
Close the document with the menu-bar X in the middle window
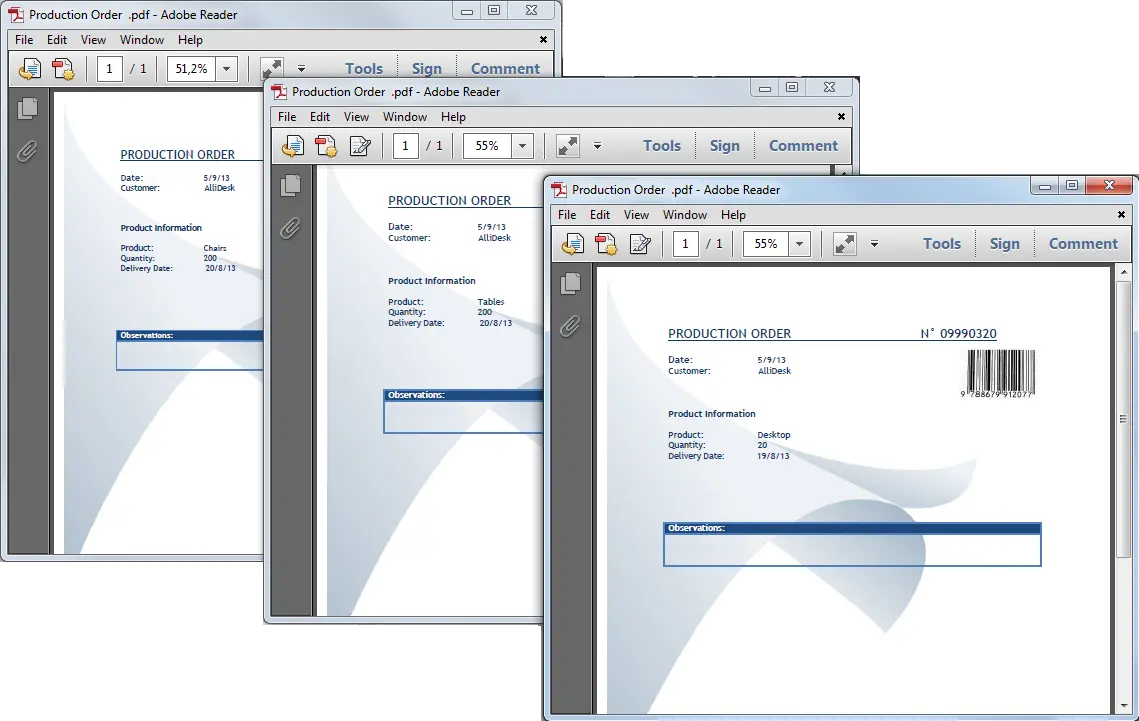tap(841, 117)
